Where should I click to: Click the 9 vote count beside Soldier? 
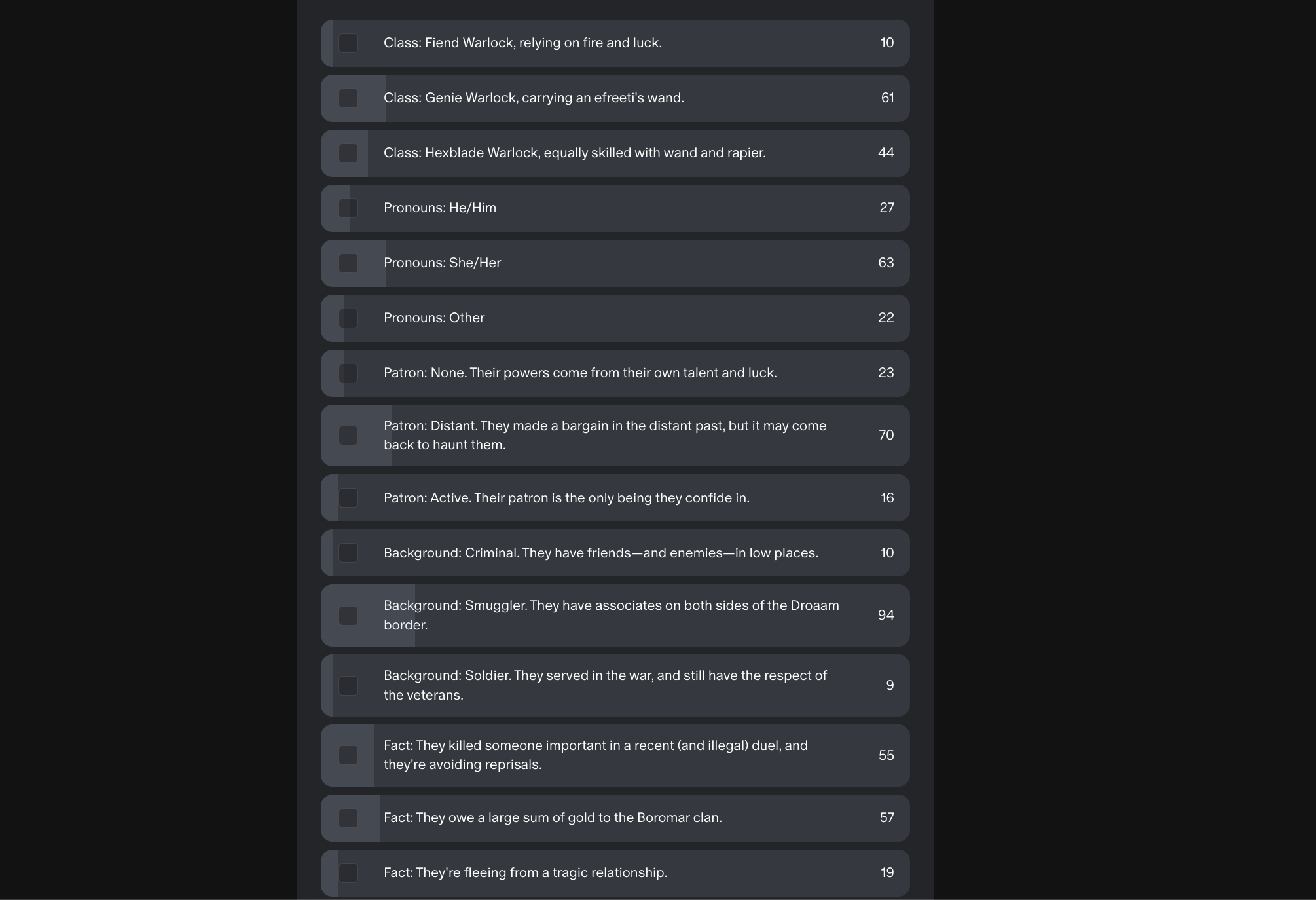890,685
